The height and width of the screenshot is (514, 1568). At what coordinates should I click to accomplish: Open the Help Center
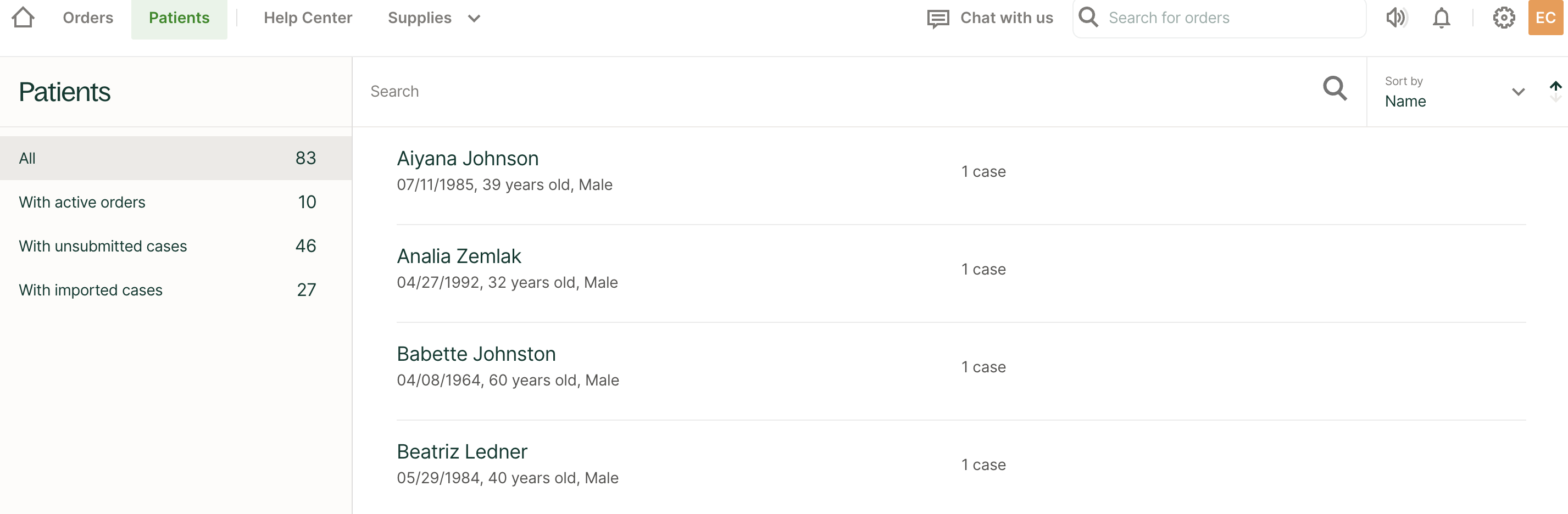(x=308, y=18)
